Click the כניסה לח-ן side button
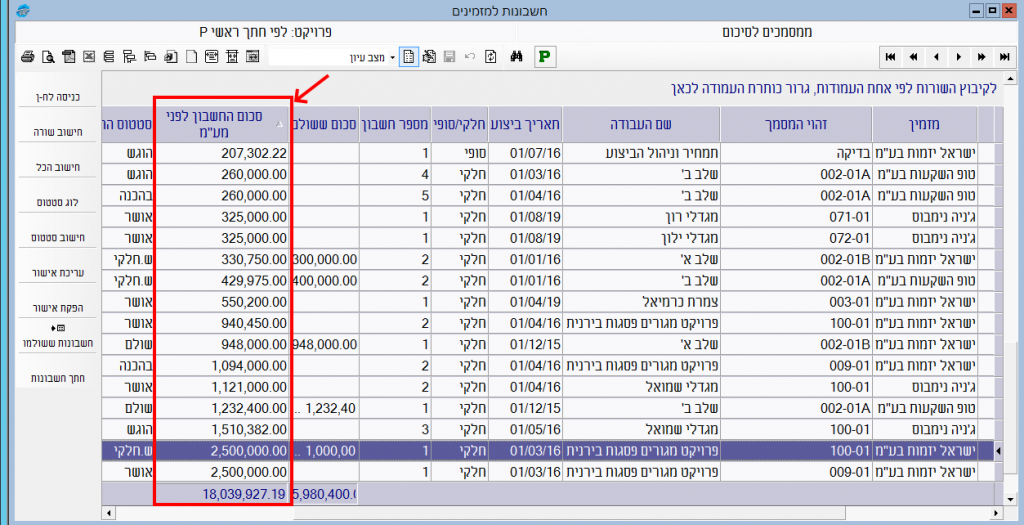Viewport: 1024px width, 525px height. [58, 97]
